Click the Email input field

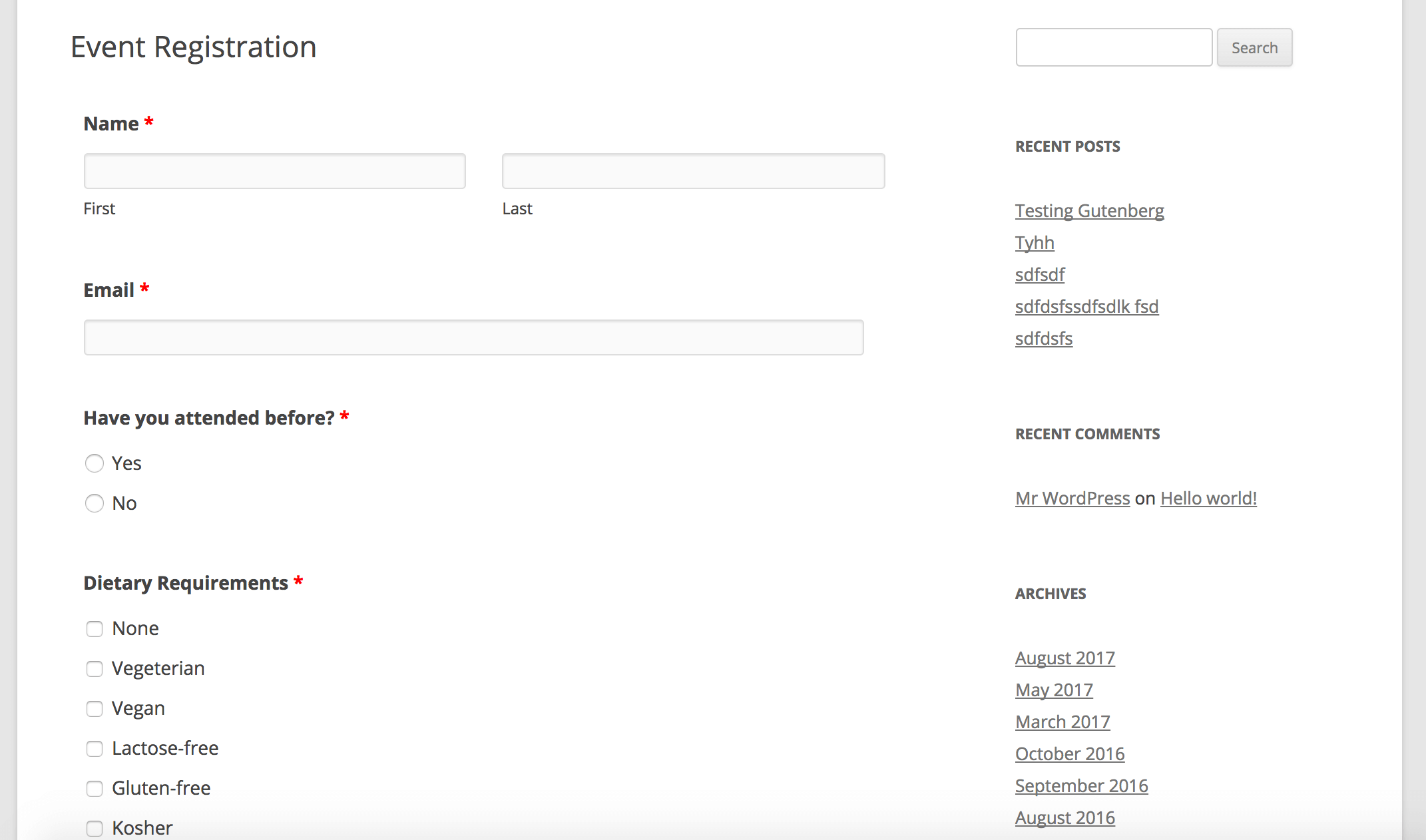(473, 337)
